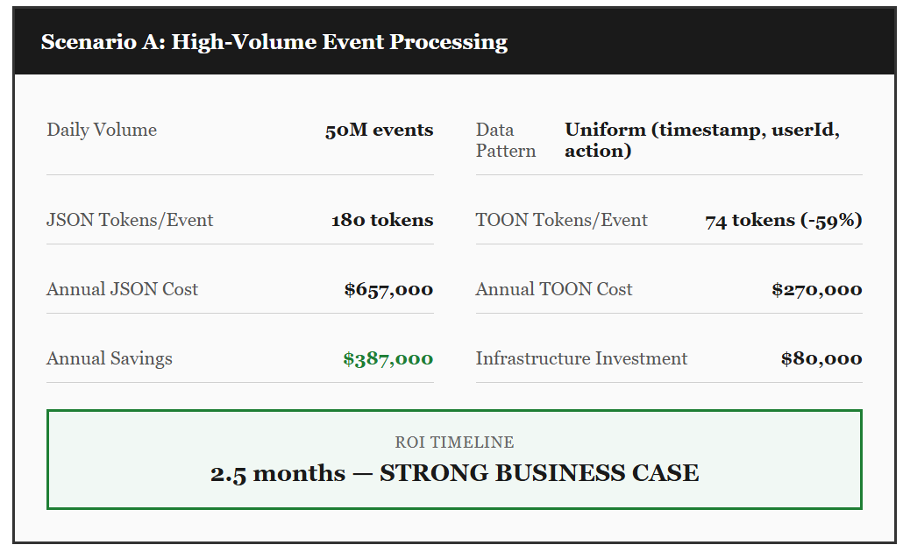
Task: Click the black scenario header bar
Action: 700,42
